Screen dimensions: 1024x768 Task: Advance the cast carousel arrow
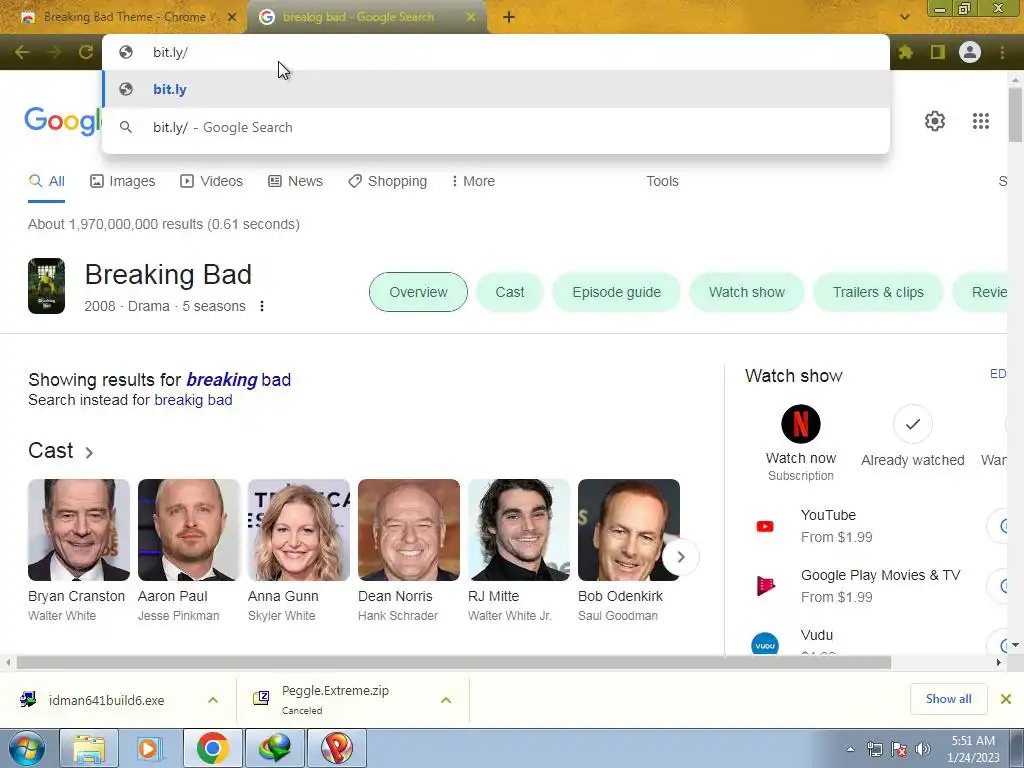click(680, 557)
